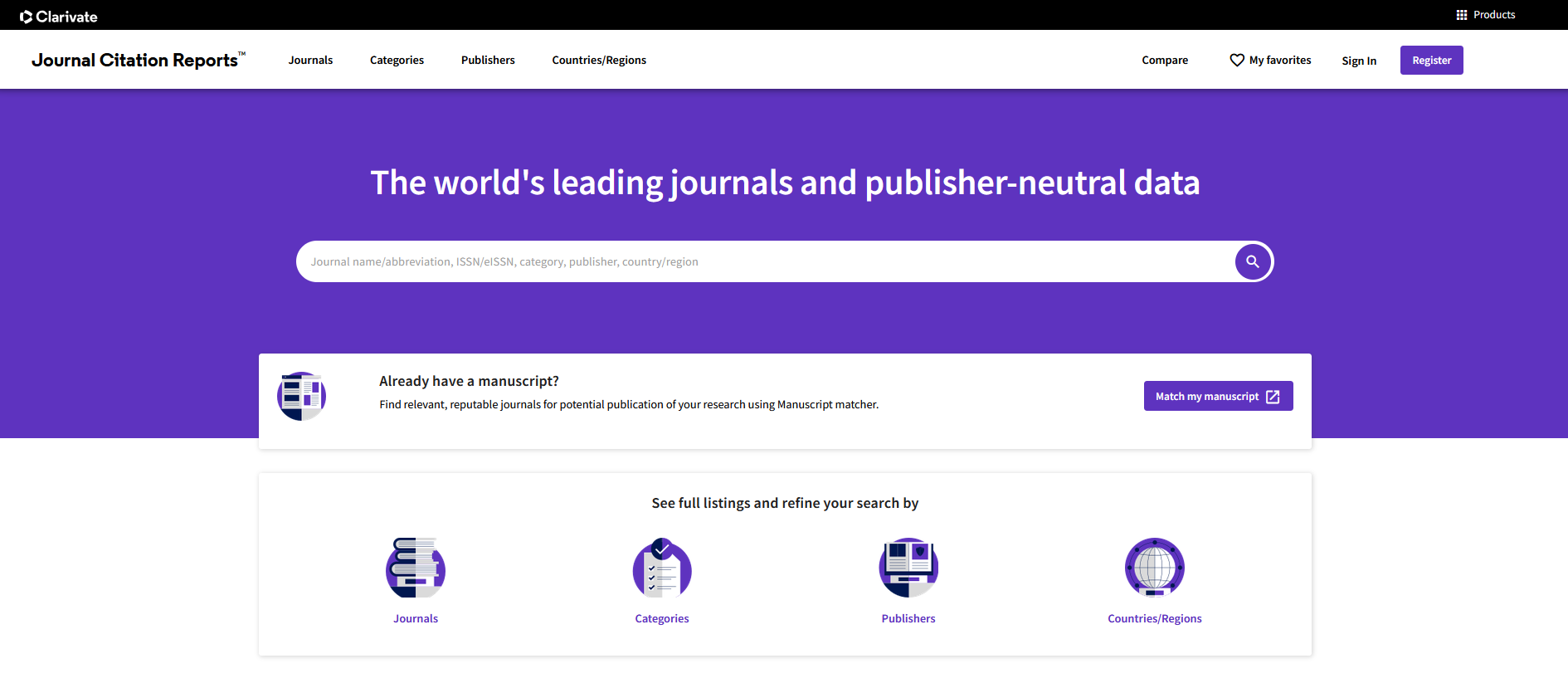The height and width of the screenshot is (683, 1568).
Task: Click the Journal Citation Reports title
Action: coord(139,60)
